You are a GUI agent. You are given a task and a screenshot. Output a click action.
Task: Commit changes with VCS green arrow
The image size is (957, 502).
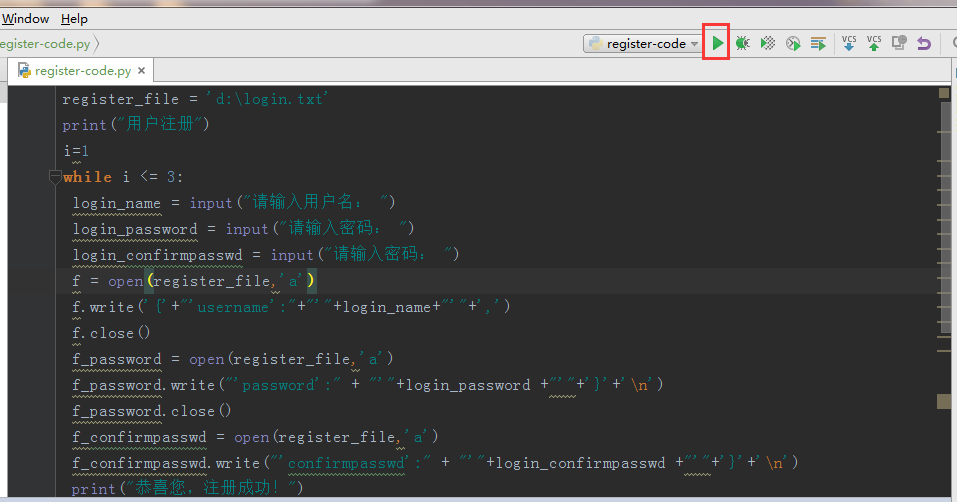(874, 43)
